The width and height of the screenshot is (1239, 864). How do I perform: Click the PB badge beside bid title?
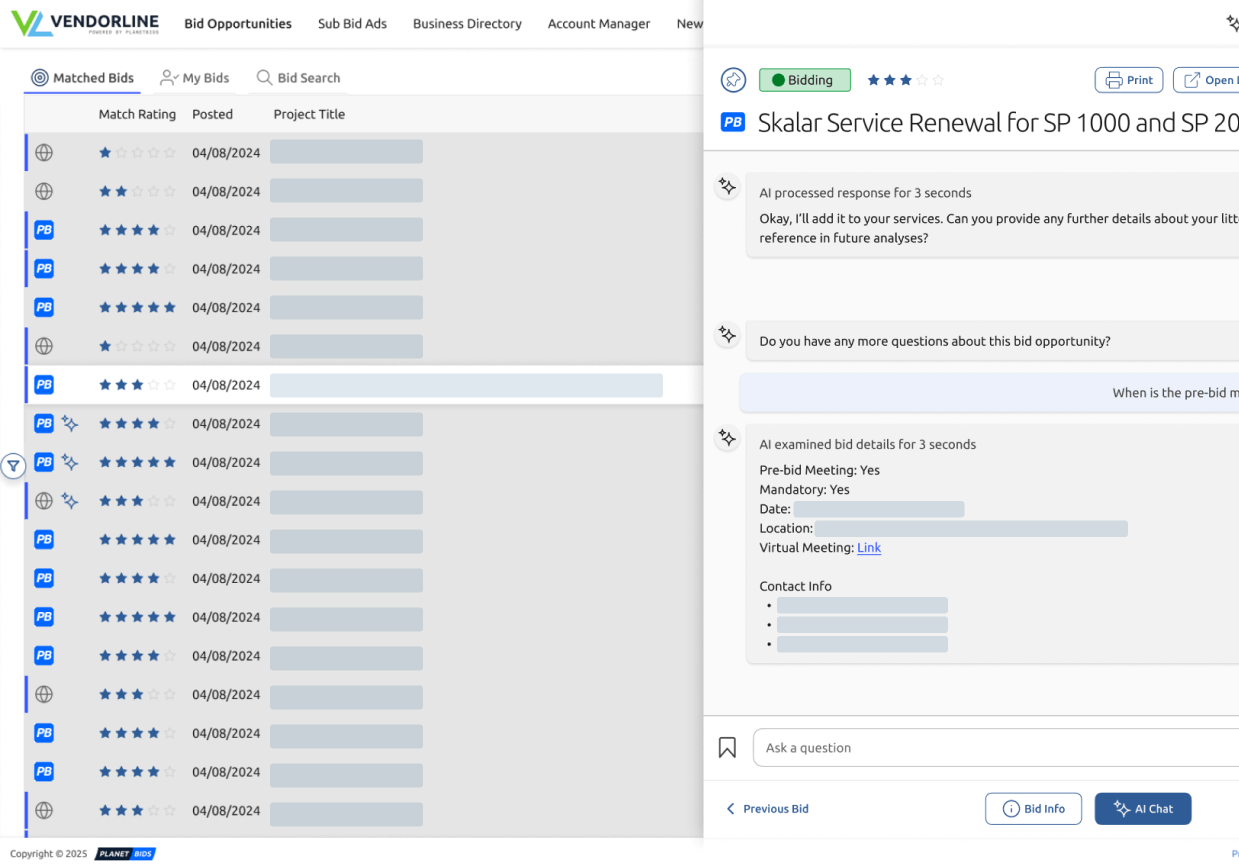(733, 122)
